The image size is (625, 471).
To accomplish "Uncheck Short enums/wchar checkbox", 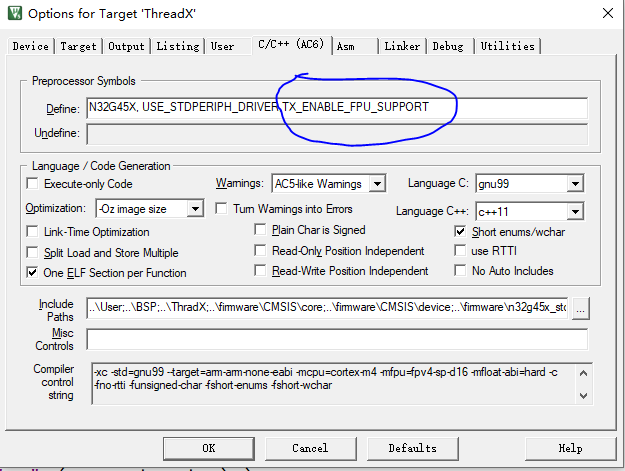I will (460, 232).
